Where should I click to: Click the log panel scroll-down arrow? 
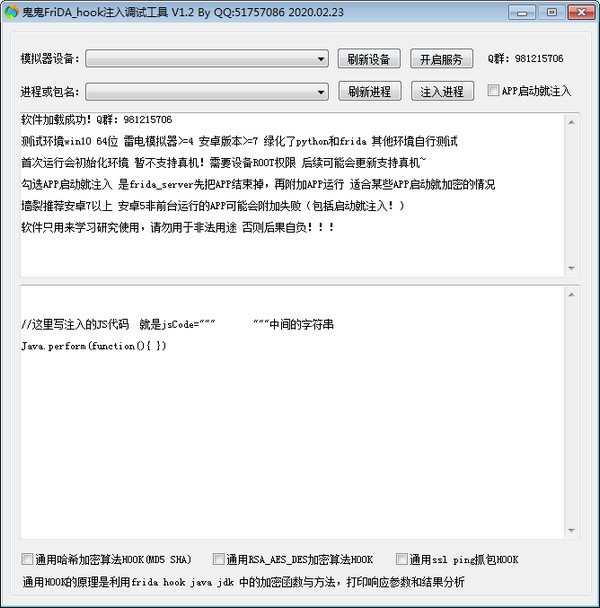pos(573,269)
